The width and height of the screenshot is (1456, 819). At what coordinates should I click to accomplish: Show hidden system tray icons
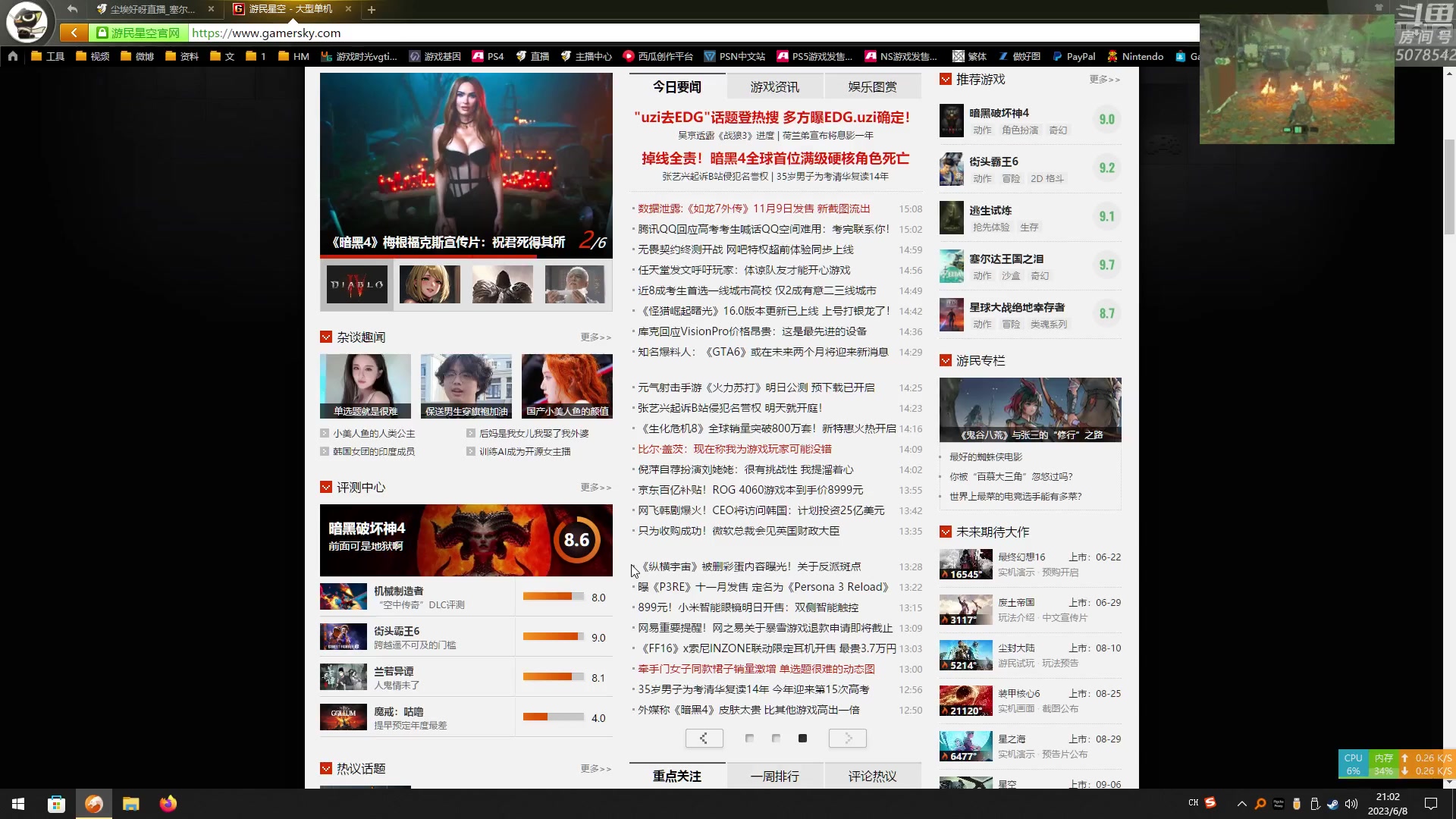pyautogui.click(x=1241, y=804)
